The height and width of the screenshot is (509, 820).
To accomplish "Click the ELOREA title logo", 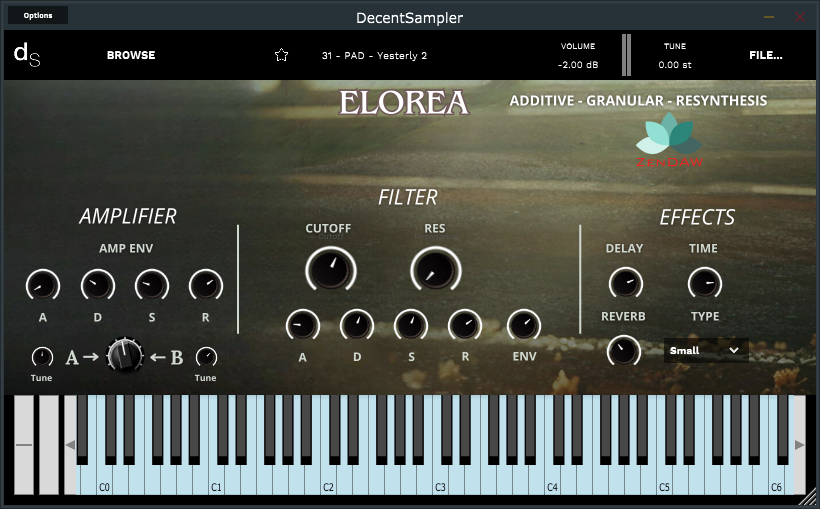I will [404, 103].
